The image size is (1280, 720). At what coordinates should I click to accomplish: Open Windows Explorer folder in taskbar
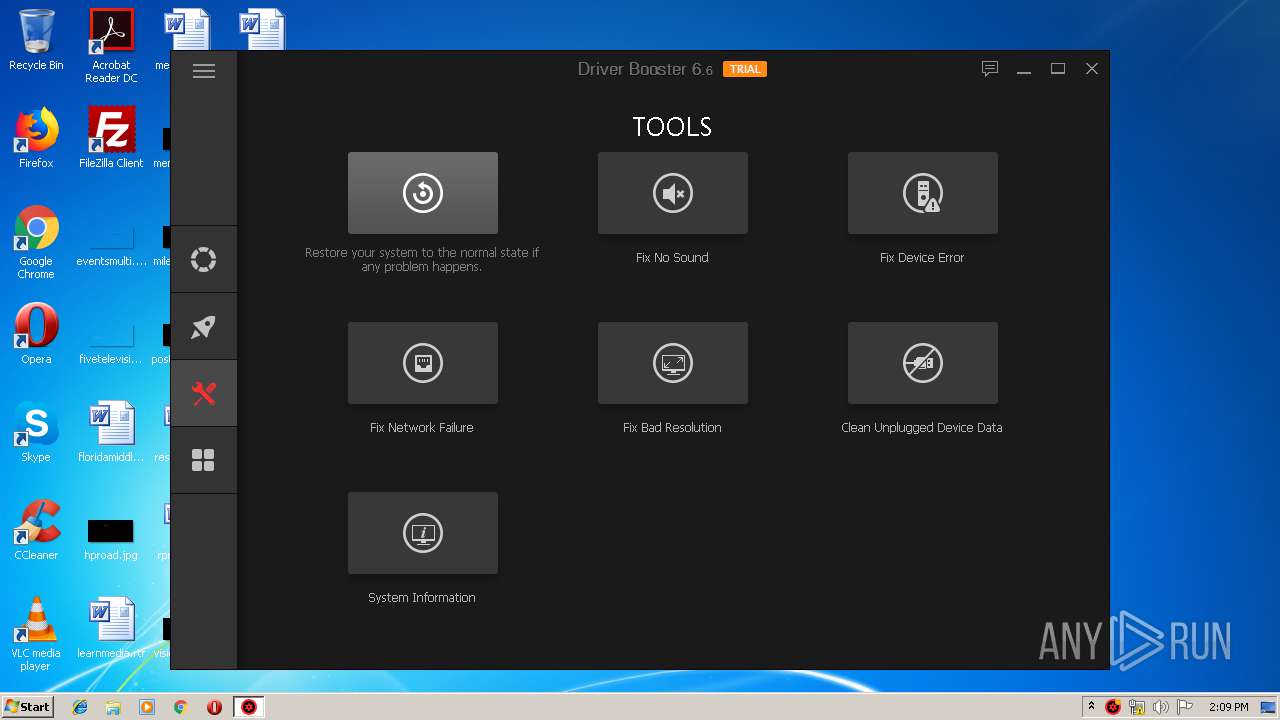tap(113, 707)
